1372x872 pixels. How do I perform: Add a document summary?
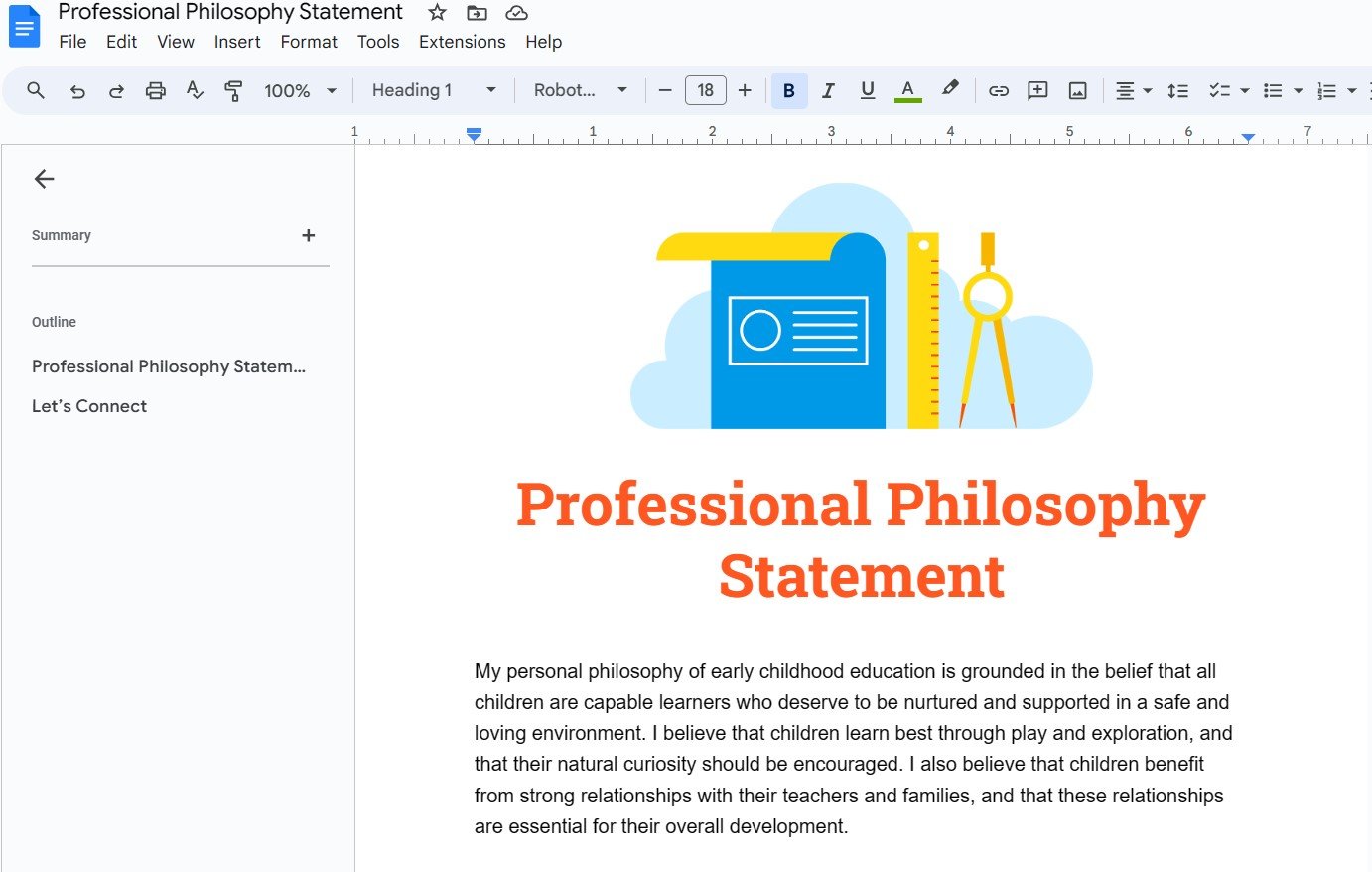(308, 235)
